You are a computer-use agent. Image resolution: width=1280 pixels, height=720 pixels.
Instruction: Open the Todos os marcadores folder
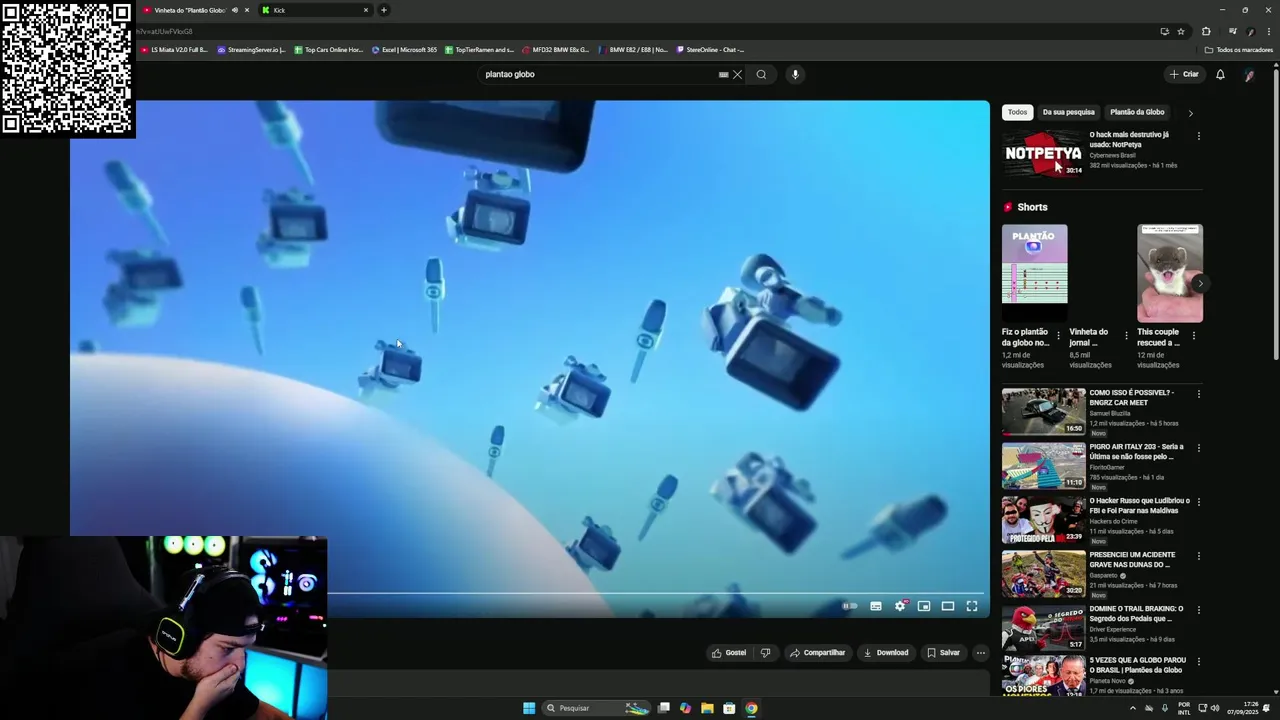pos(1239,49)
